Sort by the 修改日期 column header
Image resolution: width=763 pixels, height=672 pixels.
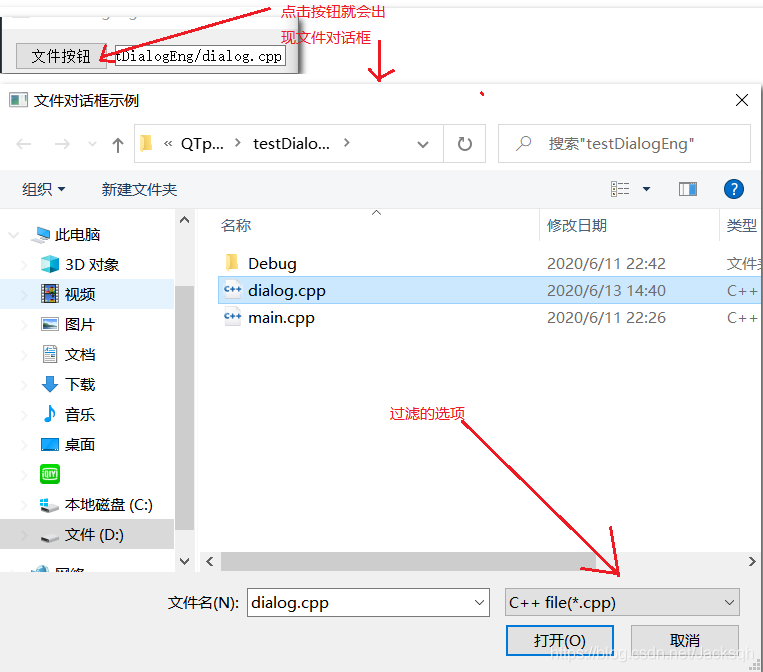click(x=577, y=225)
